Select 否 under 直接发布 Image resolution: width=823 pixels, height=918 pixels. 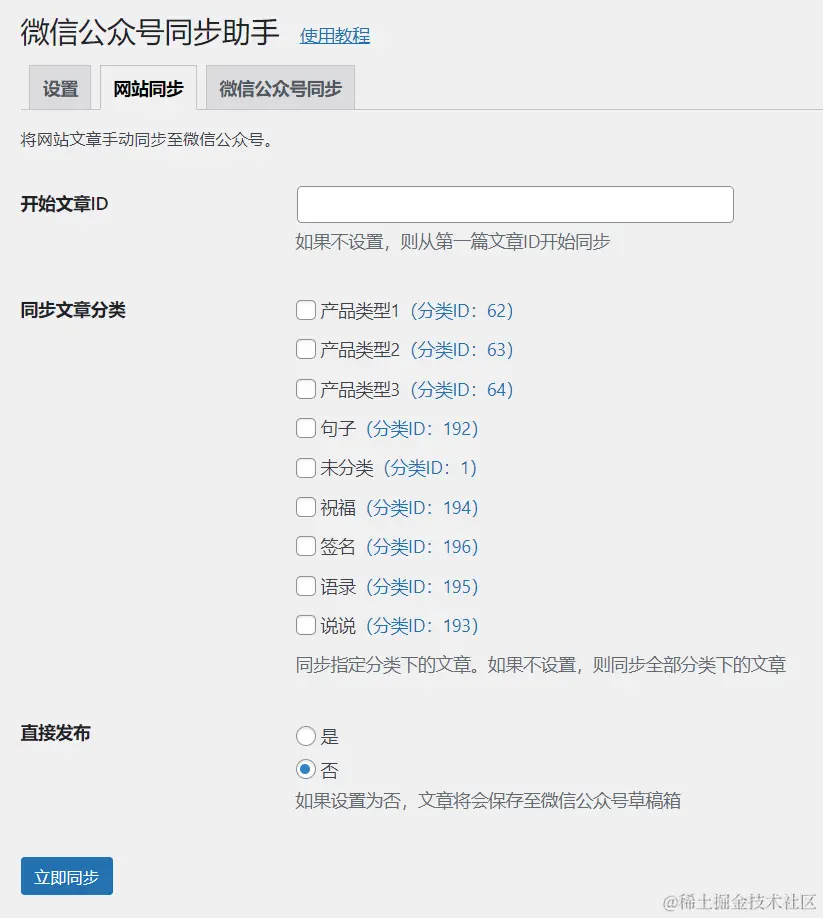tap(305, 770)
